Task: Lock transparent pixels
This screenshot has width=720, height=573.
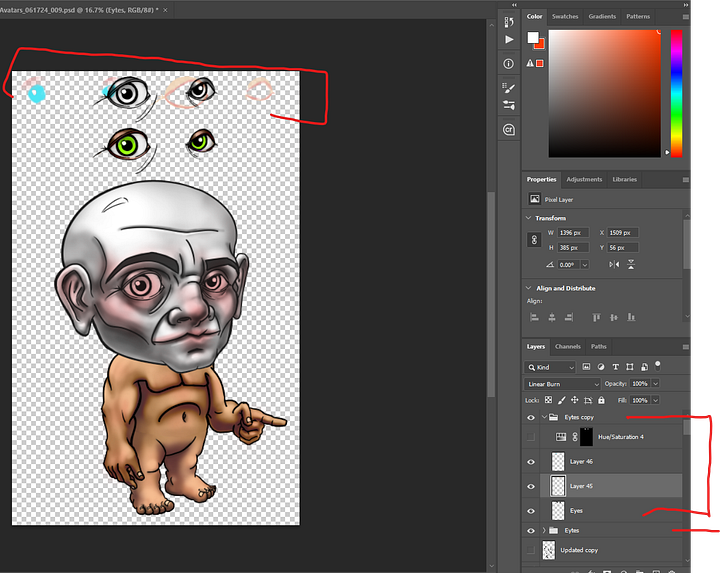Action: 548,400
